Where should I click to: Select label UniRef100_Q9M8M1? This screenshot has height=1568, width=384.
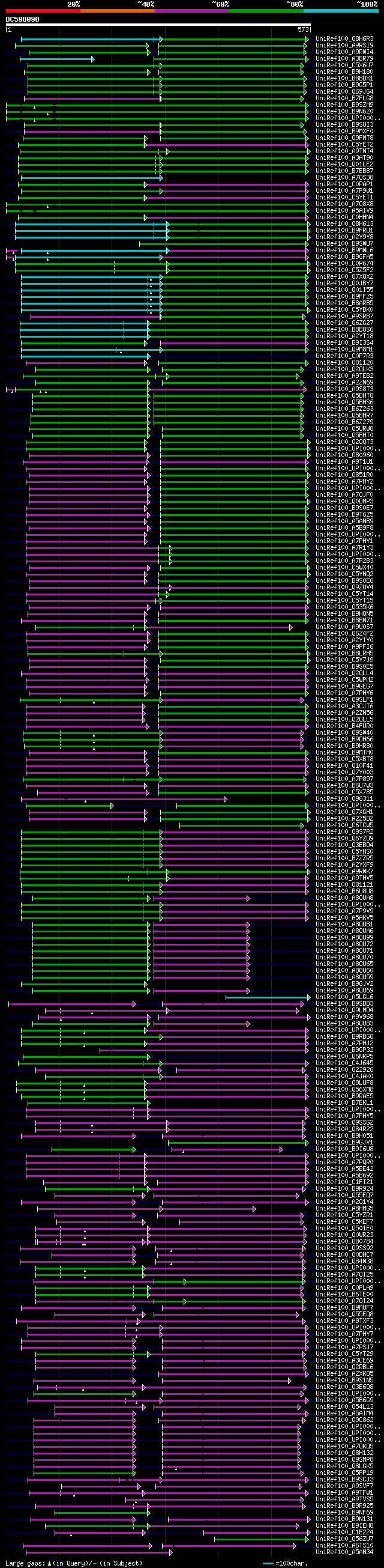pyautogui.click(x=344, y=350)
